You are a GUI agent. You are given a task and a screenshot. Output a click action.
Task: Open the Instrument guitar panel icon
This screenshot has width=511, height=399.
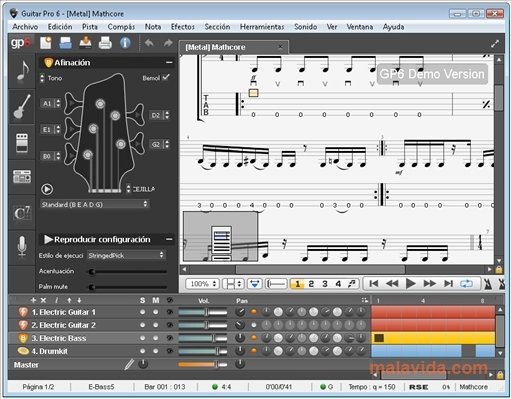coord(22,107)
